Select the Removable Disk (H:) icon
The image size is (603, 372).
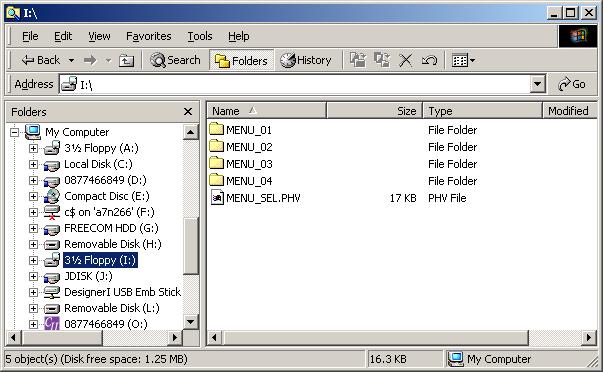52,245
